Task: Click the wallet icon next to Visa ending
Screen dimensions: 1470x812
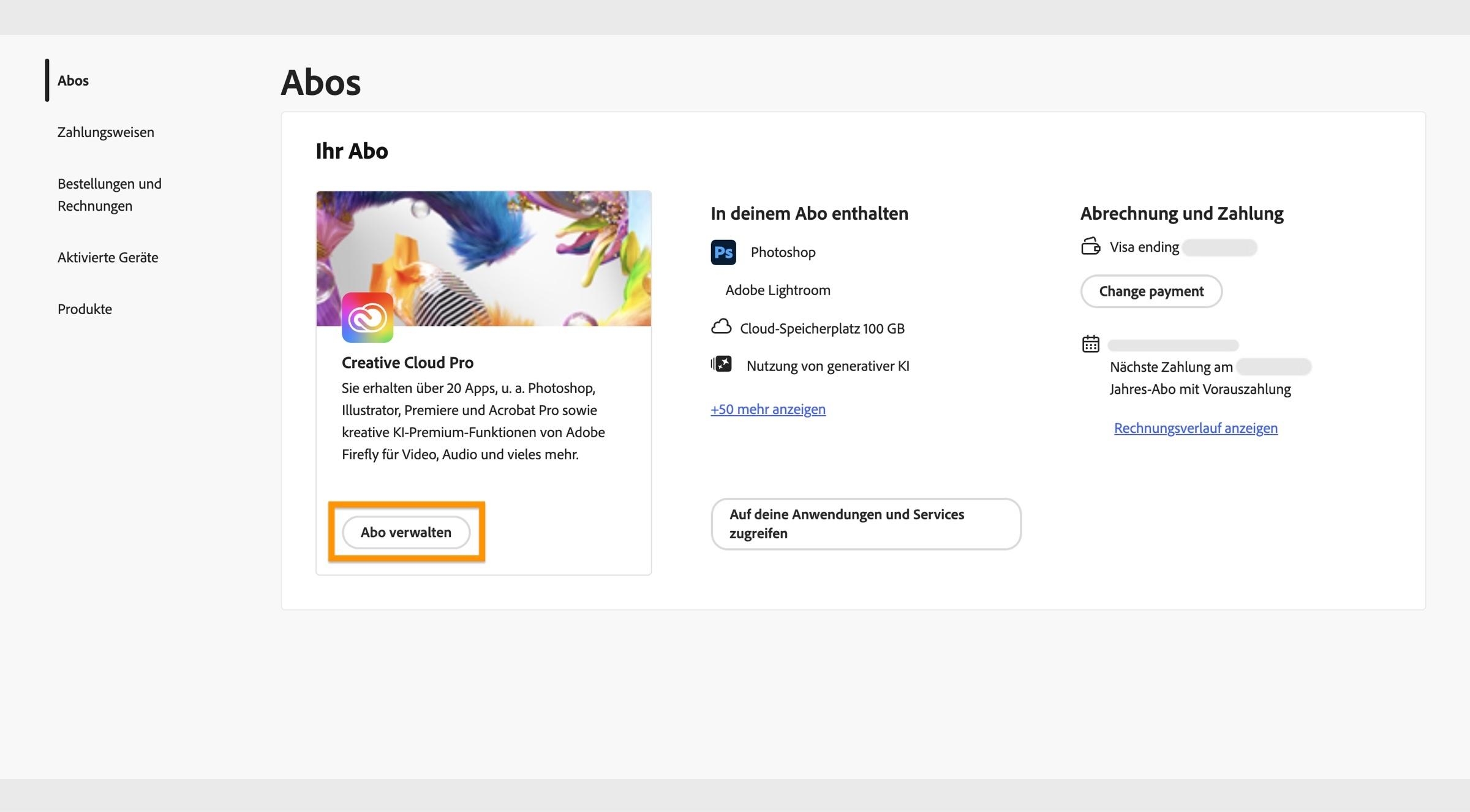Action: tap(1091, 247)
